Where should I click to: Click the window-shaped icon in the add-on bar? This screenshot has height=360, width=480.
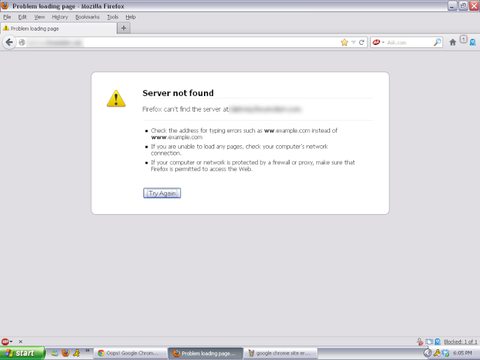[x=429, y=342]
